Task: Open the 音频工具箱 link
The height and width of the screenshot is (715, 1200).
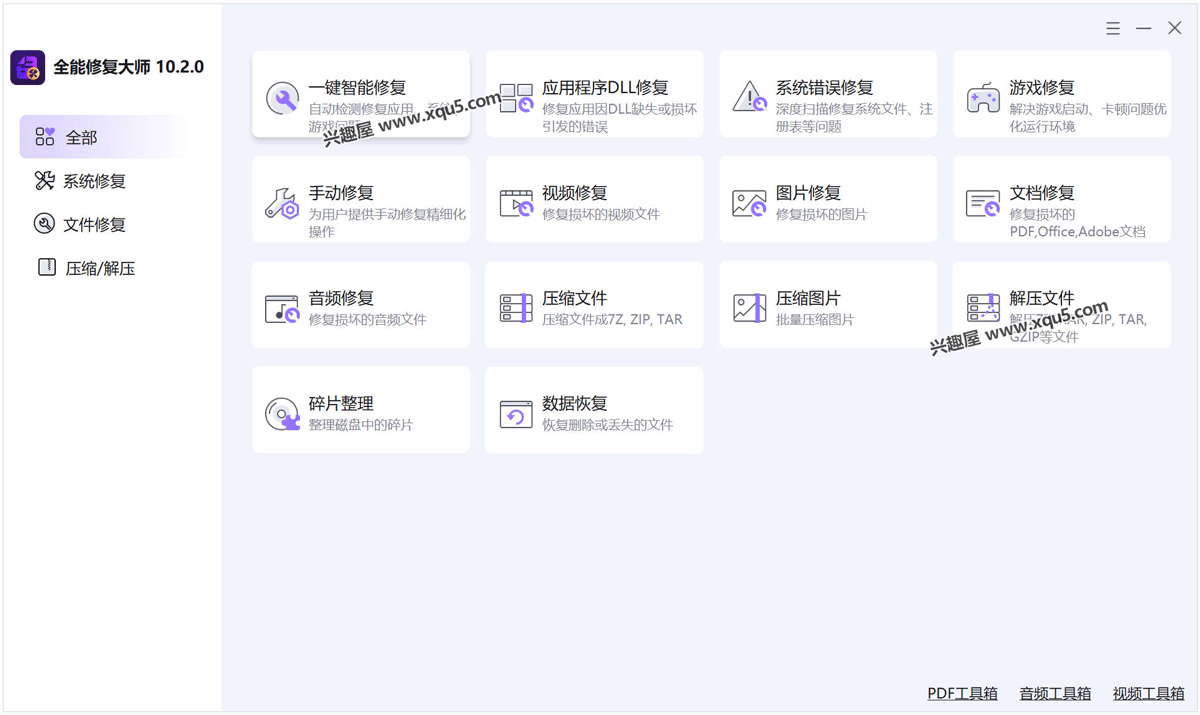Action: tap(1055, 693)
